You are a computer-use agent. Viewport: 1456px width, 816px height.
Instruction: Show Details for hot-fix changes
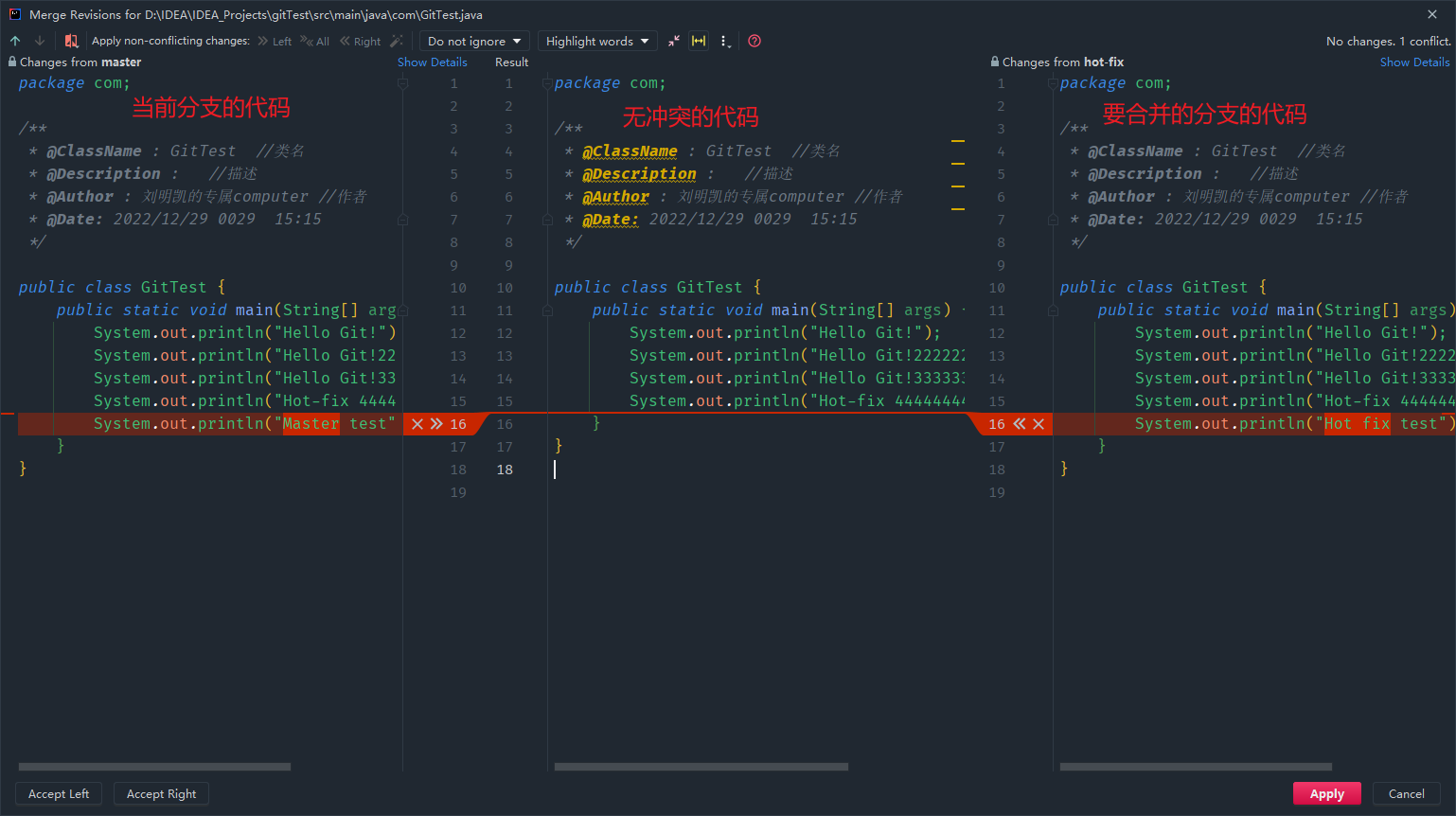pos(1414,62)
